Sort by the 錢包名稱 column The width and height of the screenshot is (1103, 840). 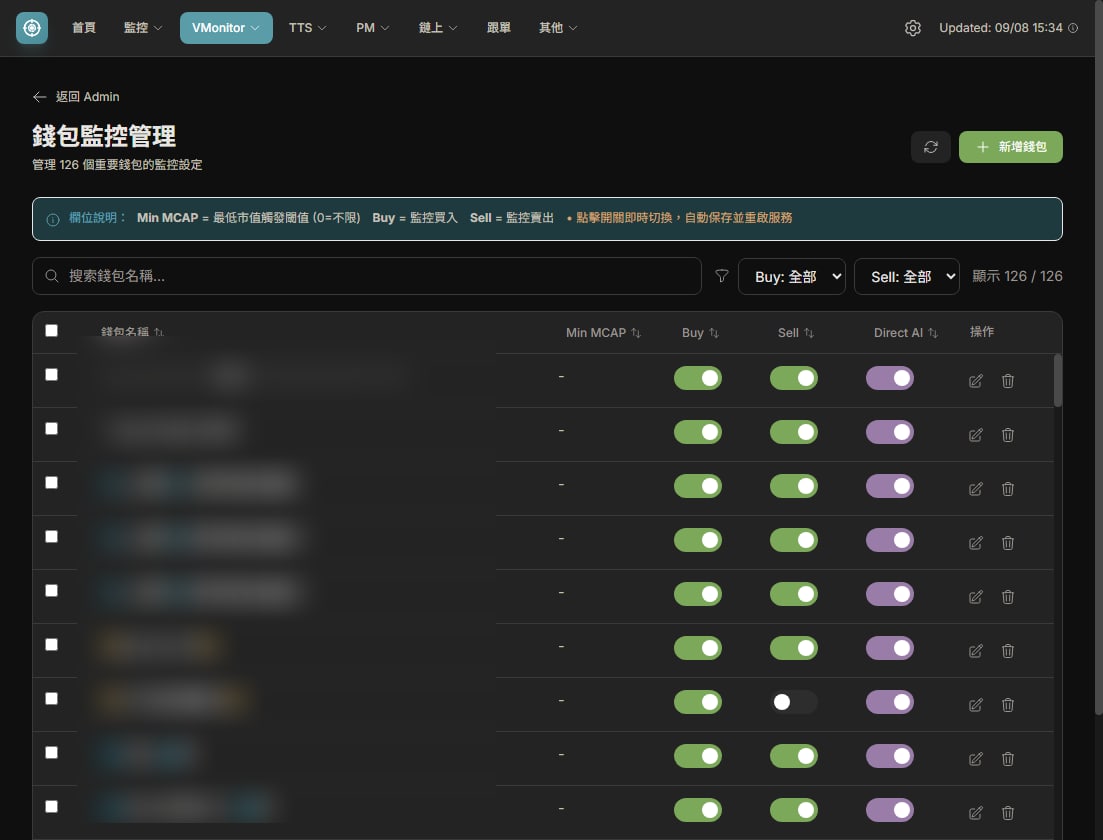[x=132, y=331]
